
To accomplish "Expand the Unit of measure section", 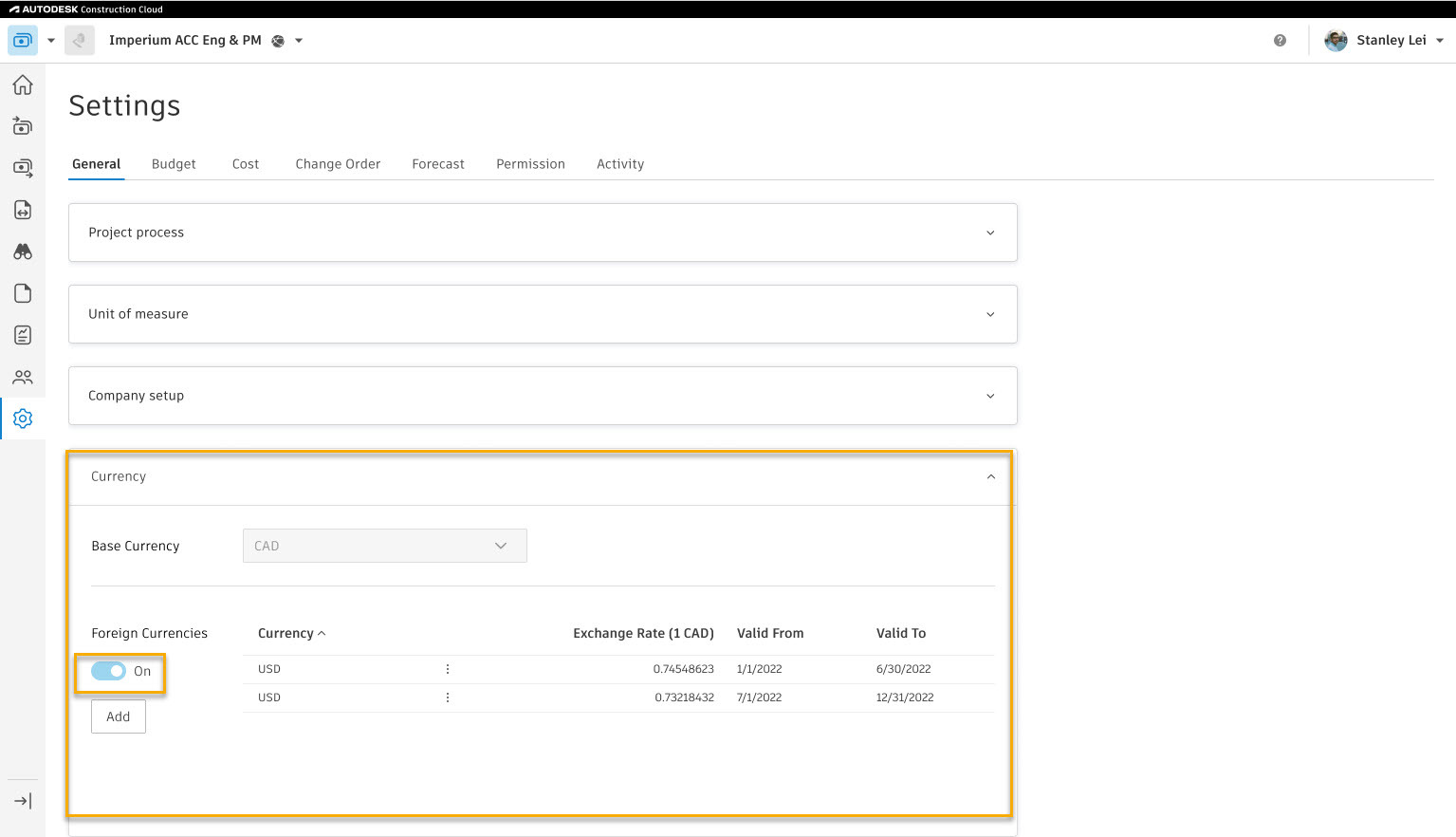I will [990, 314].
